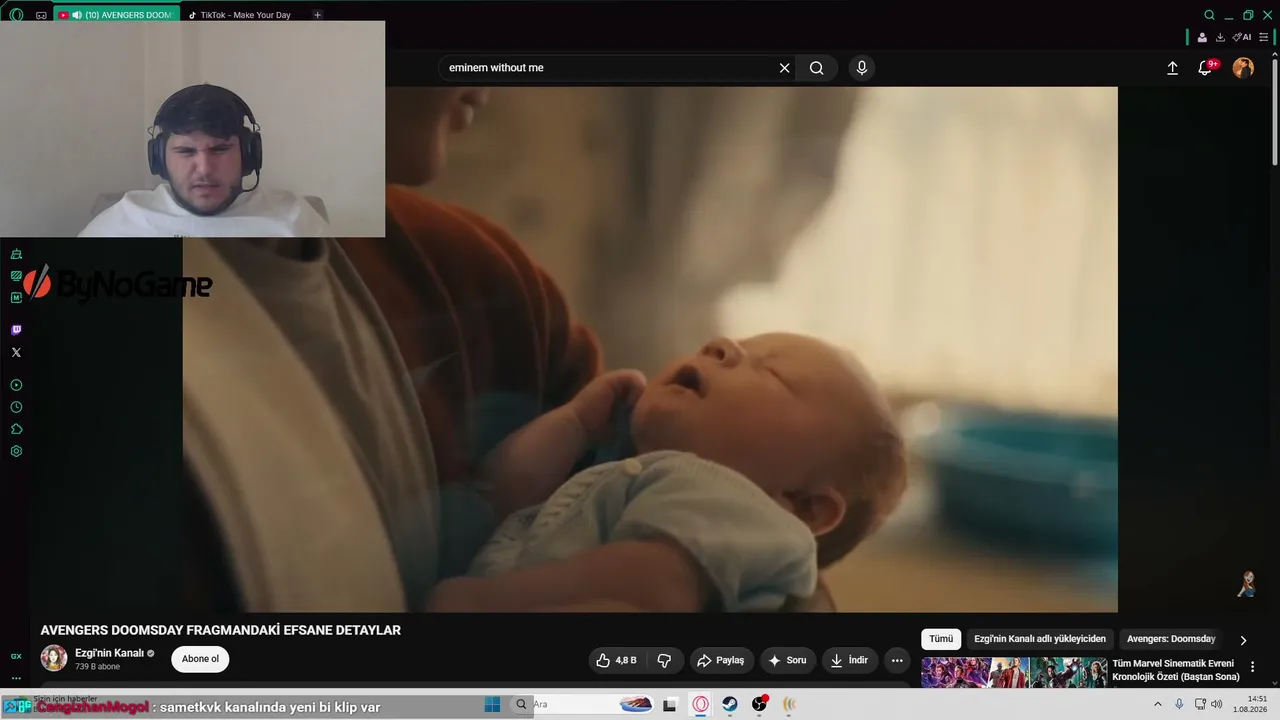Select the Ezgi'nin Kanalı adlı yükleyiciden chip
Image resolution: width=1280 pixels, height=720 pixels.
pyautogui.click(x=1040, y=639)
